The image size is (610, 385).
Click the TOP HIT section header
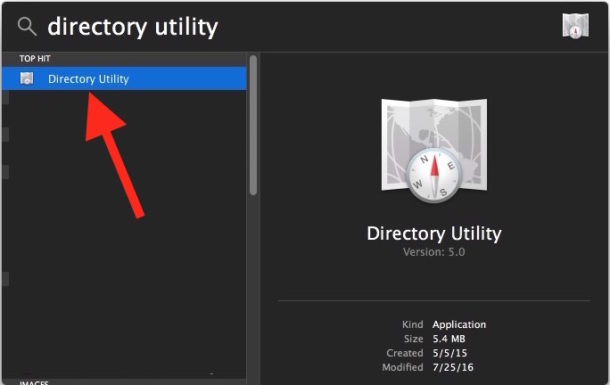[x=35, y=59]
